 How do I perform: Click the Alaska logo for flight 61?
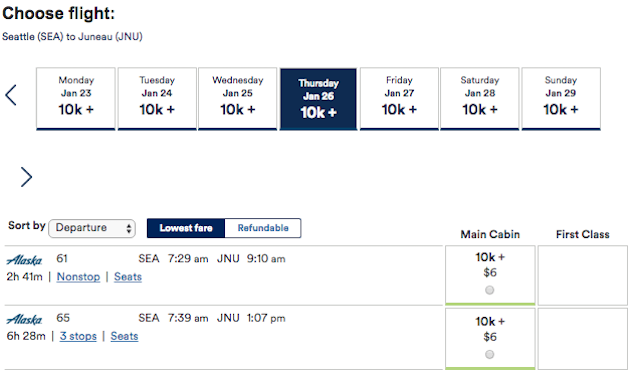tap(24, 260)
